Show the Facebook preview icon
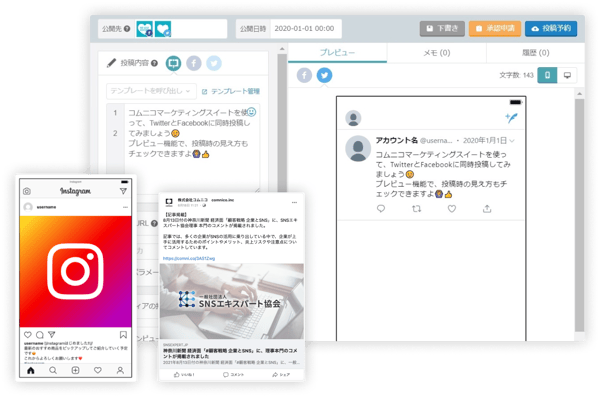600x397 pixels. 304,75
